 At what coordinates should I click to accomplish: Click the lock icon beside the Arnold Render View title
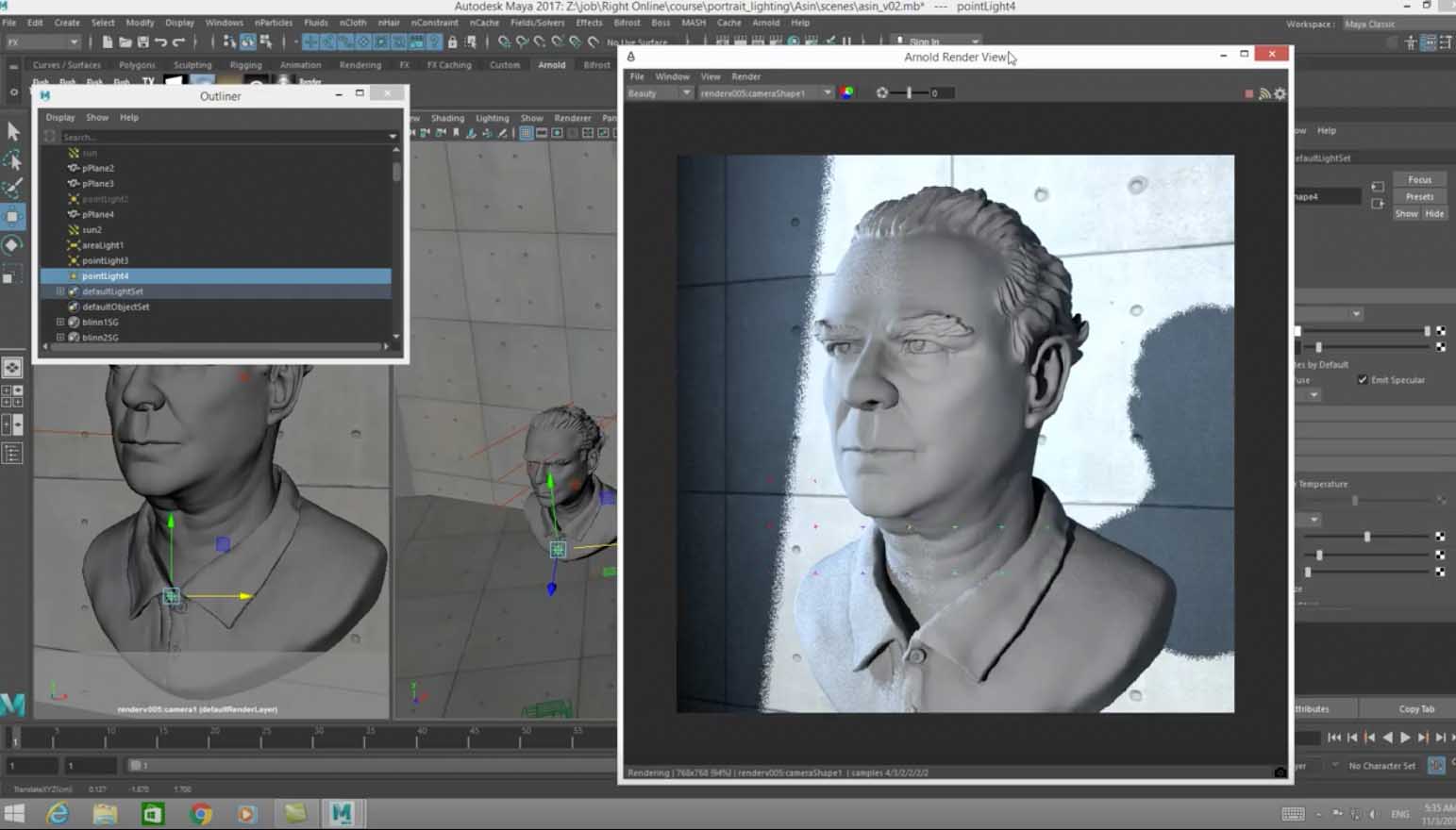click(631, 57)
